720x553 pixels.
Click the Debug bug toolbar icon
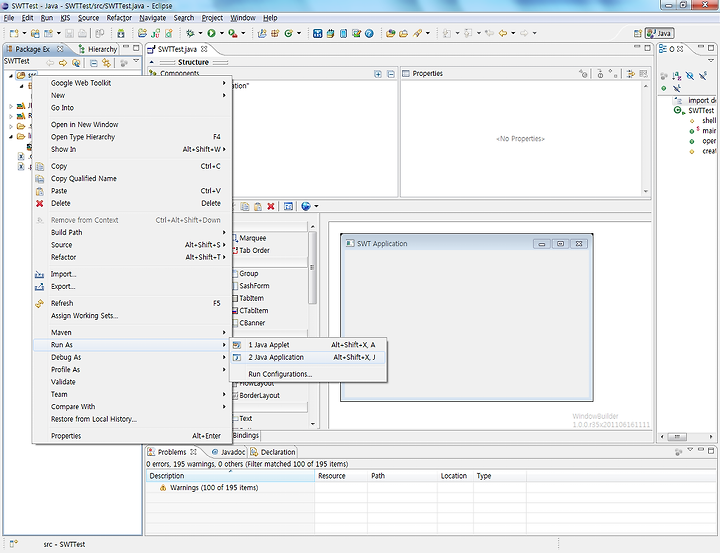pyautogui.click(x=190, y=33)
